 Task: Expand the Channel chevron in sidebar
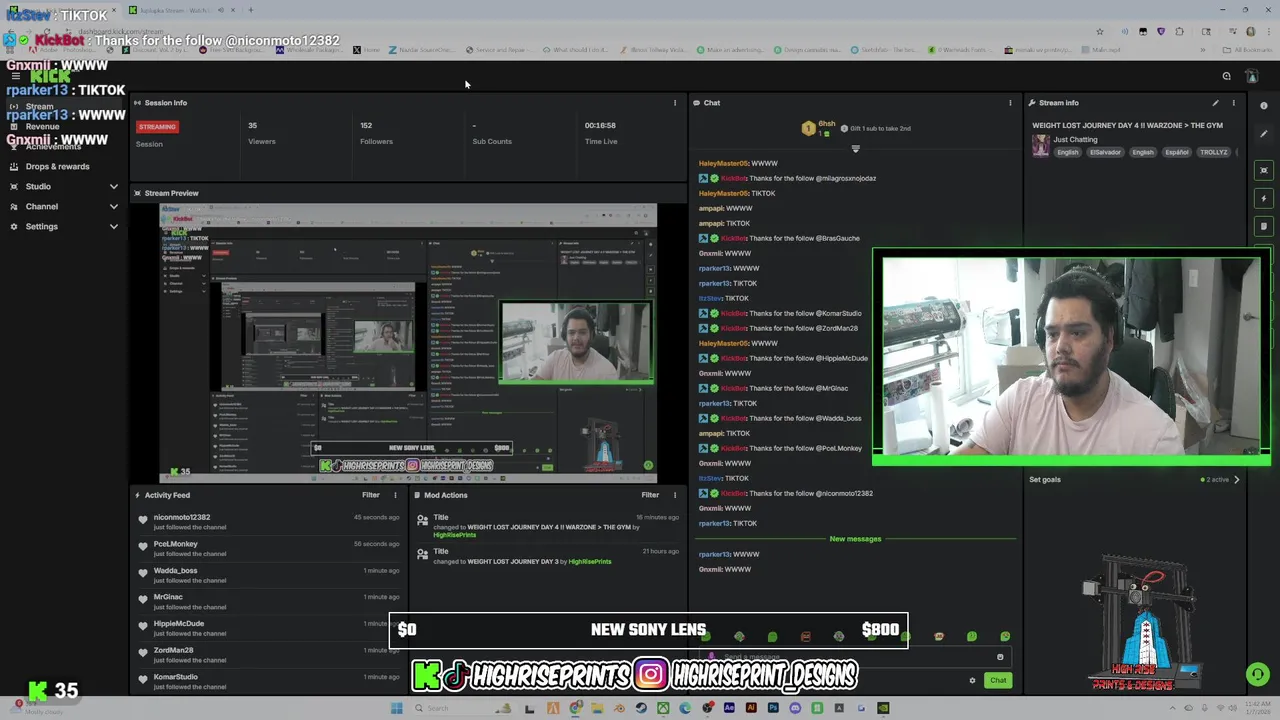click(x=113, y=206)
